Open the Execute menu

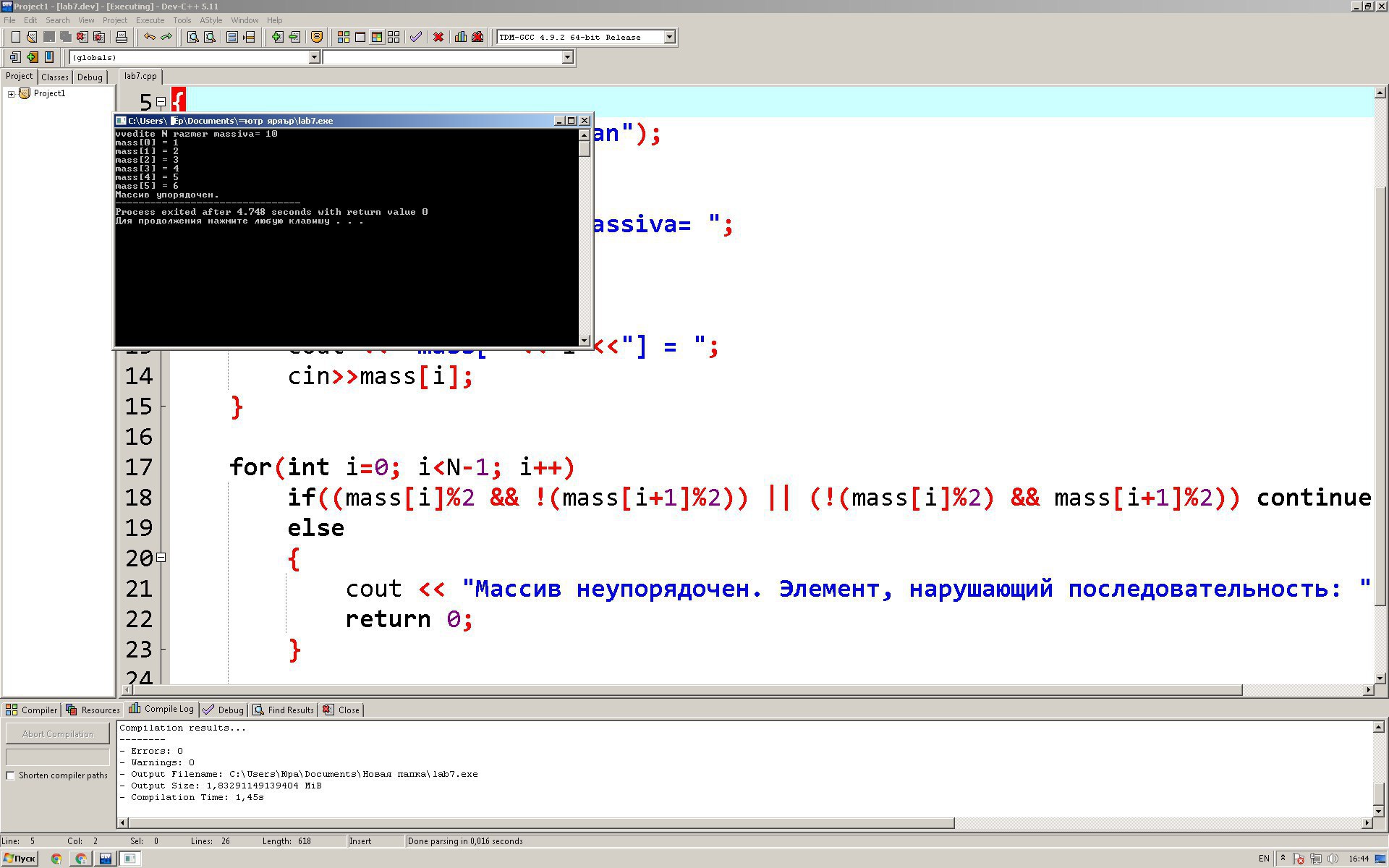tap(150, 20)
